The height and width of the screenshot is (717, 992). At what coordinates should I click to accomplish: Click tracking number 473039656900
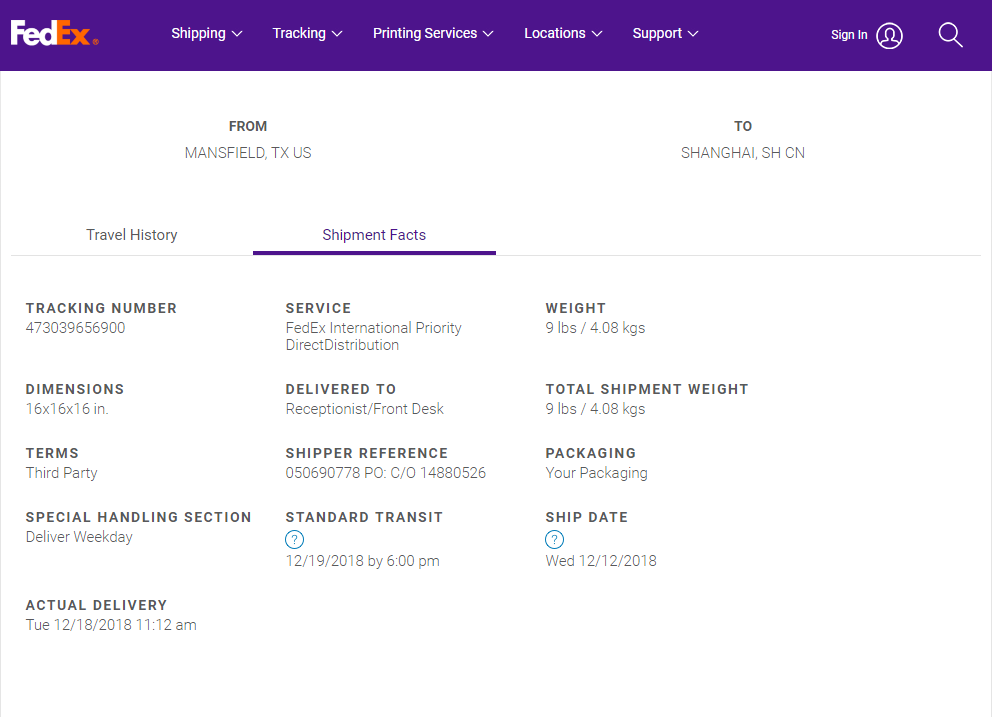pyautogui.click(x=76, y=328)
